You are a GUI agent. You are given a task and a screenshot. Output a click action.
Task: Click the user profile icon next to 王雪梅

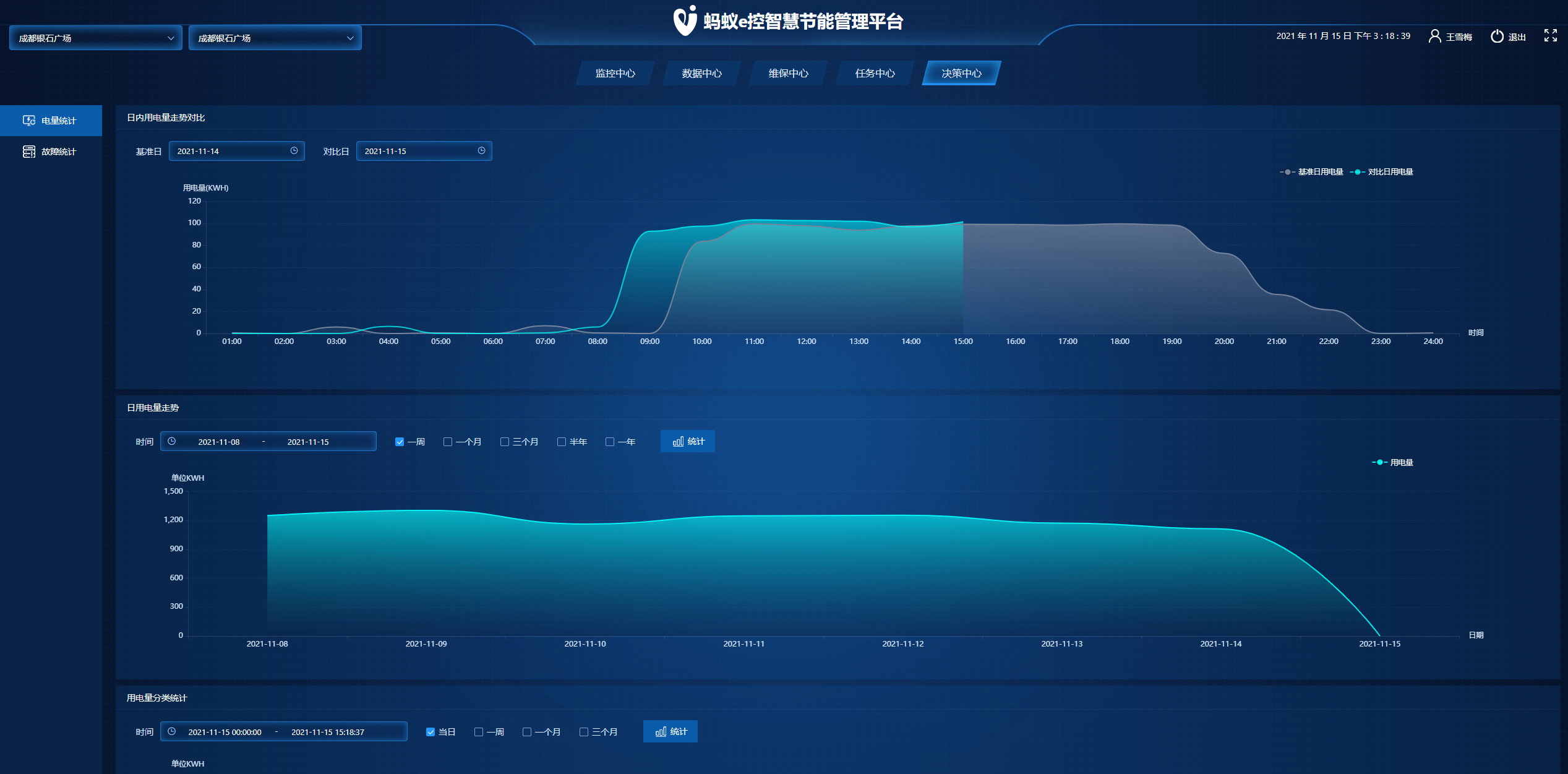tap(1434, 37)
